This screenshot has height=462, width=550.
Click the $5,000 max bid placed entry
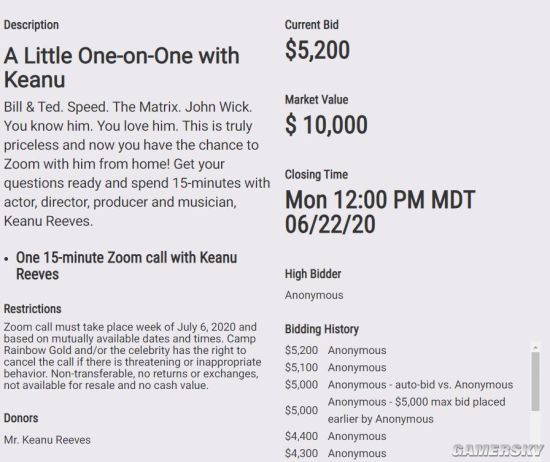click(x=395, y=410)
